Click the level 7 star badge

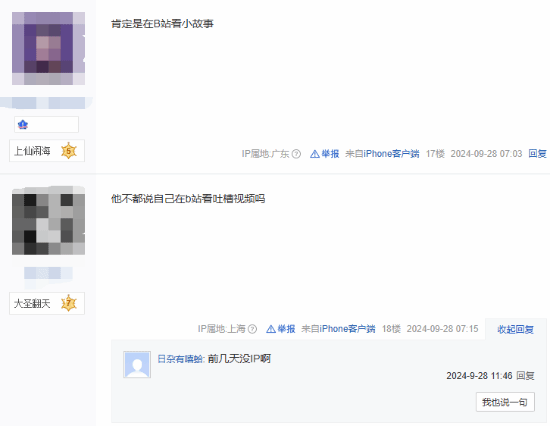point(69,303)
